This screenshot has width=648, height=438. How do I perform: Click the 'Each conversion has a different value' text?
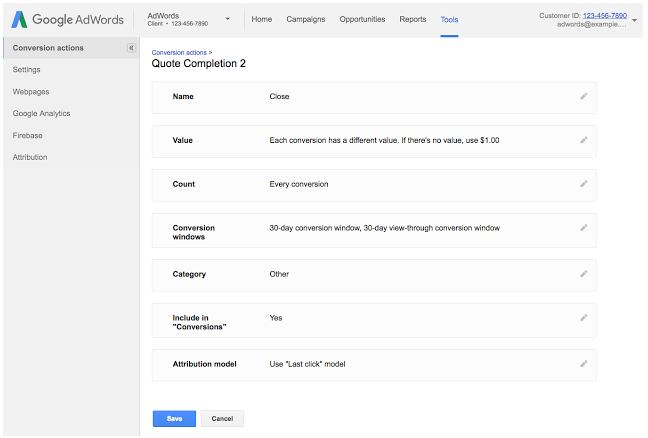tap(384, 140)
